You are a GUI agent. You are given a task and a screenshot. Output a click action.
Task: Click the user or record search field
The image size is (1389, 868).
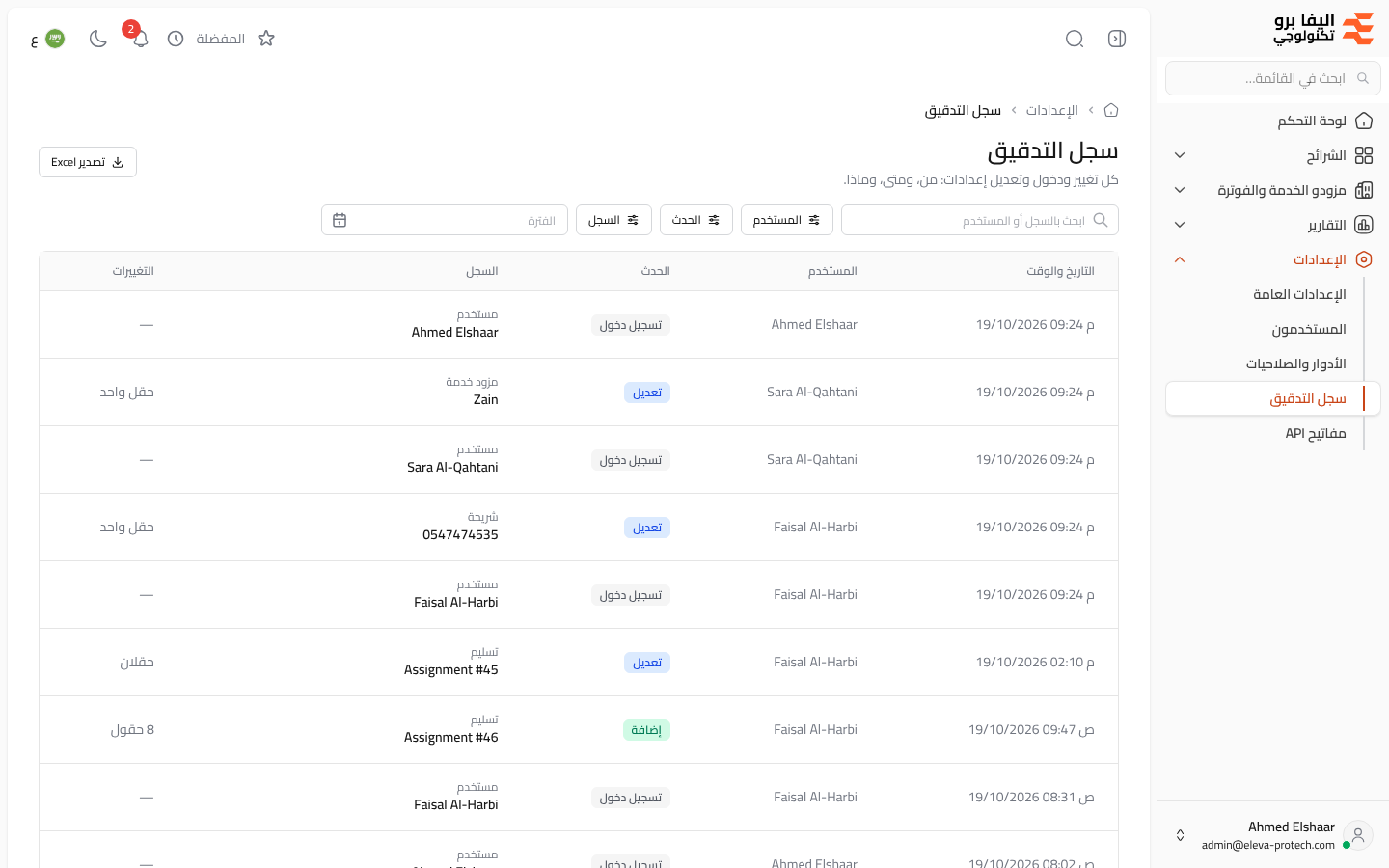coord(980,220)
